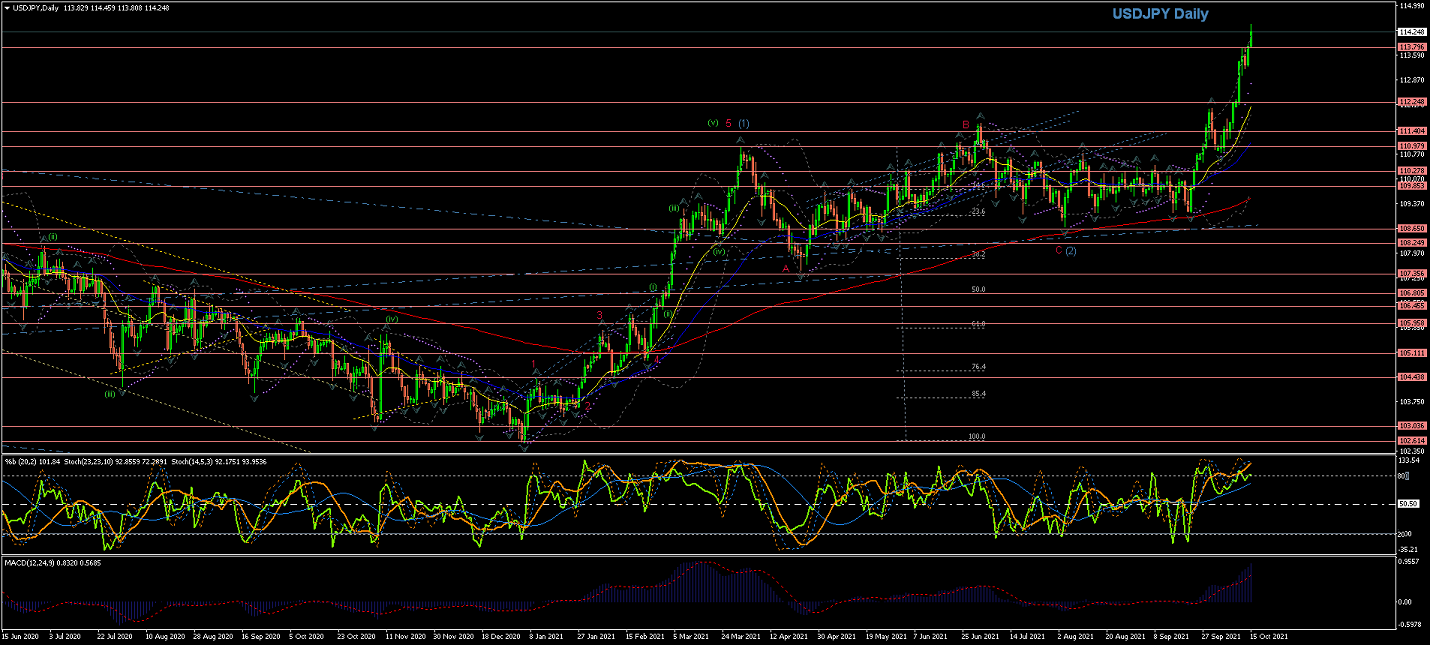This screenshot has height=645, width=1430.
Task: Click the 50.50 oscillator scale value
Action: (x=1408, y=504)
